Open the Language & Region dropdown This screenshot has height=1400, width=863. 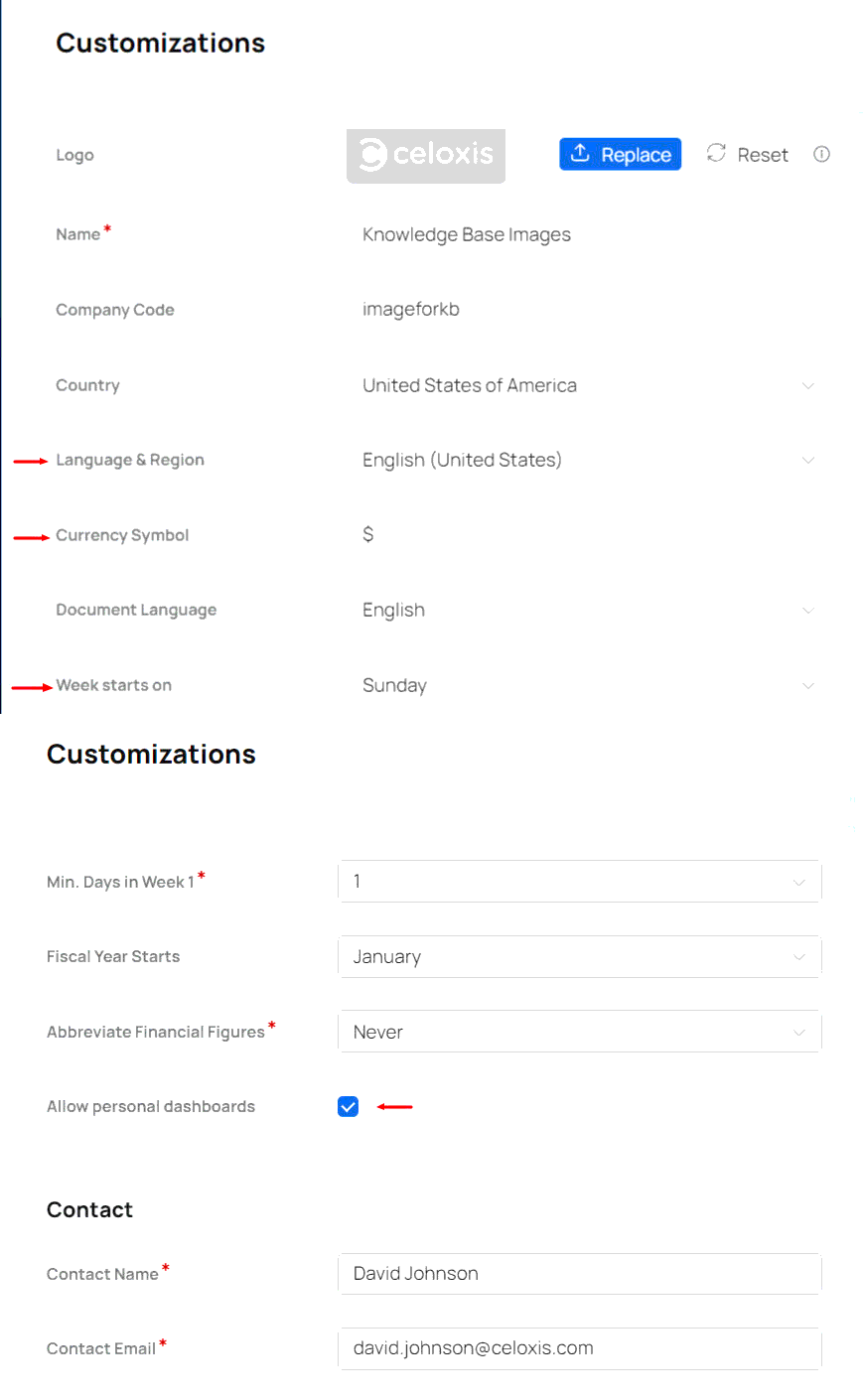click(586, 460)
